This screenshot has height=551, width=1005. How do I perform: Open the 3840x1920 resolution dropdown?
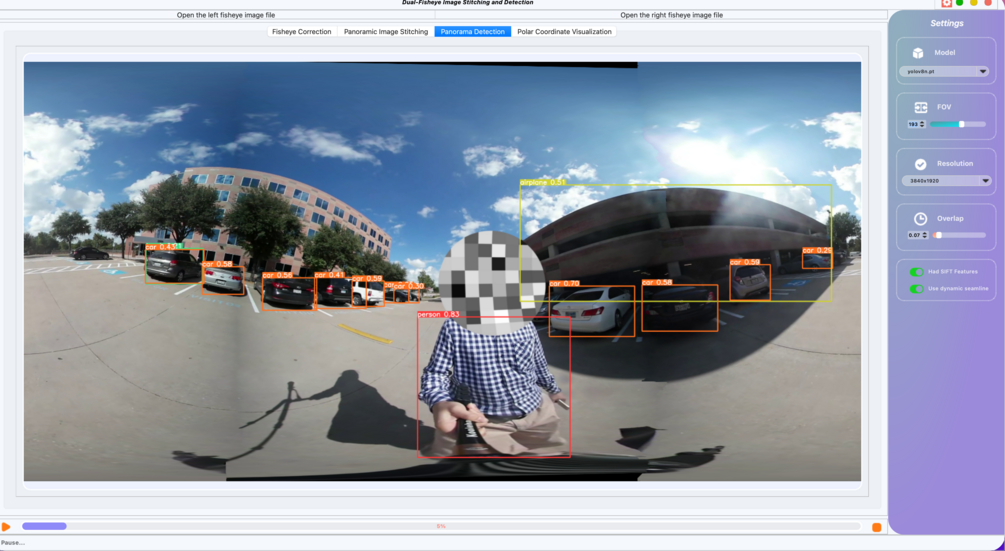pos(946,181)
